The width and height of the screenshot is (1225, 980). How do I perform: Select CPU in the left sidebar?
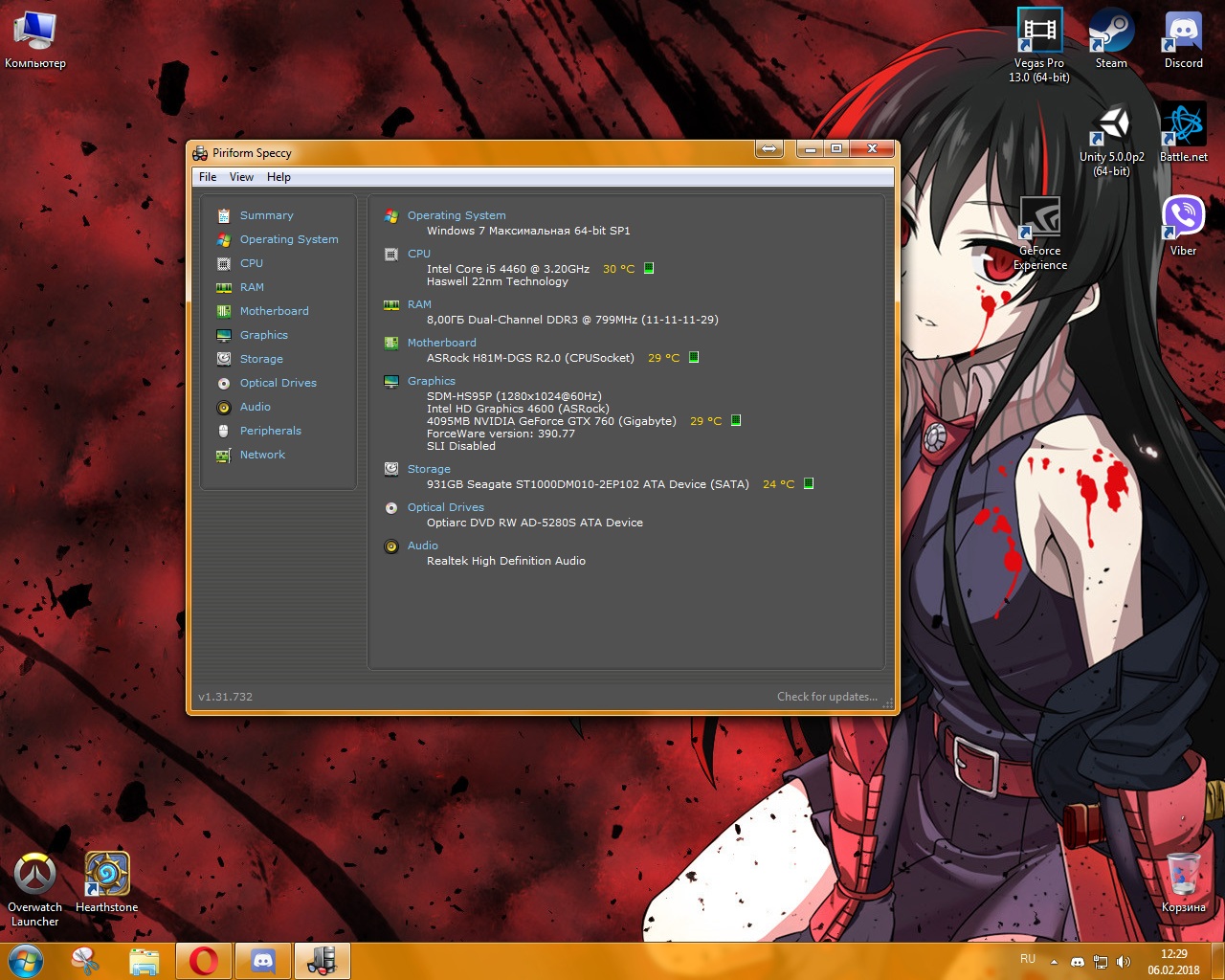pyautogui.click(x=251, y=263)
